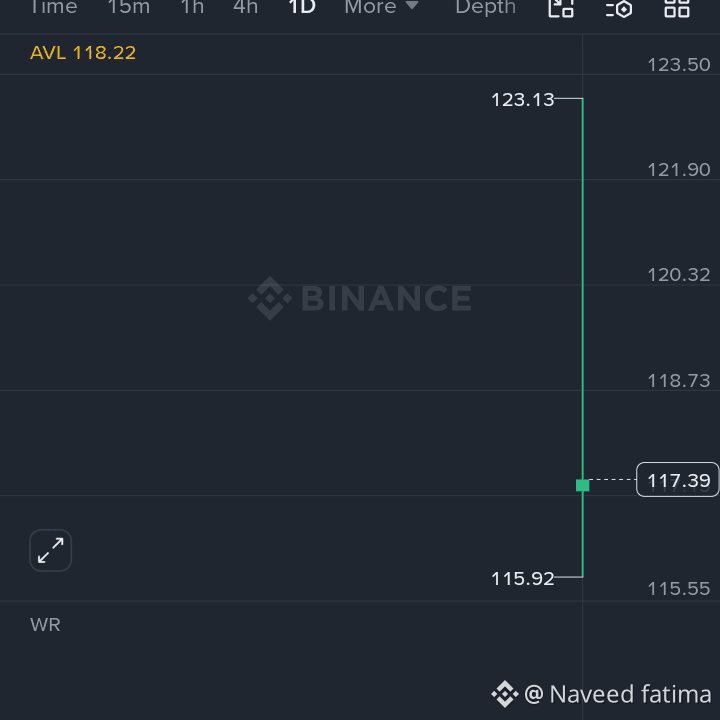The width and height of the screenshot is (720, 720).
Task: Click the 123.13 high price marker
Action: pos(523,100)
